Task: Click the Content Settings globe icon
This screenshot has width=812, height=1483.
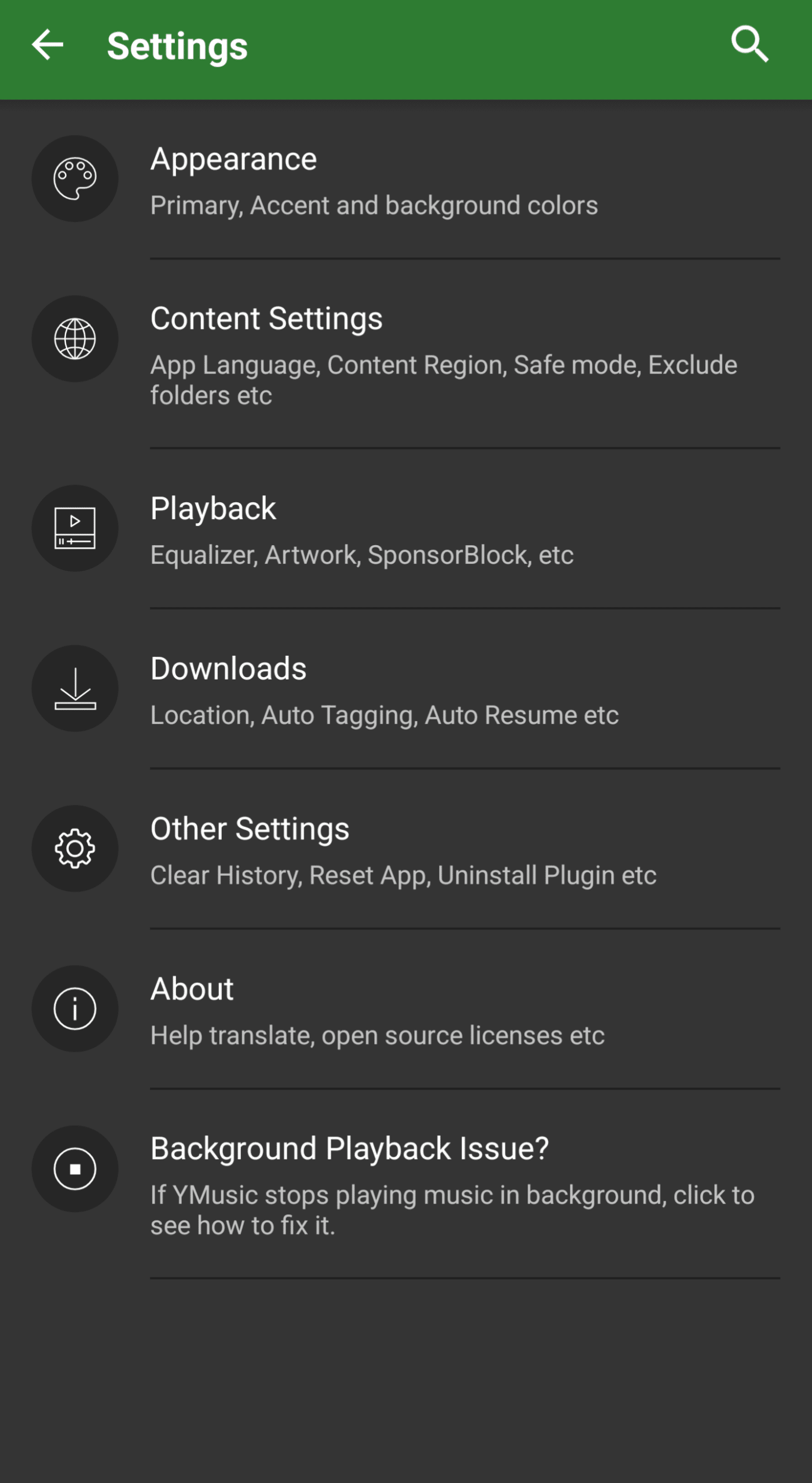Action: pyautogui.click(x=75, y=339)
